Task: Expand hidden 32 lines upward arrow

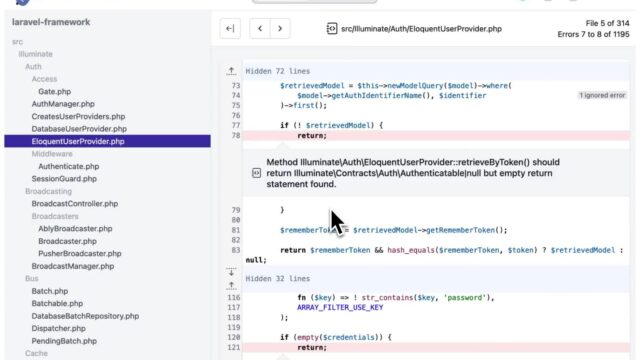Action: tap(231, 285)
